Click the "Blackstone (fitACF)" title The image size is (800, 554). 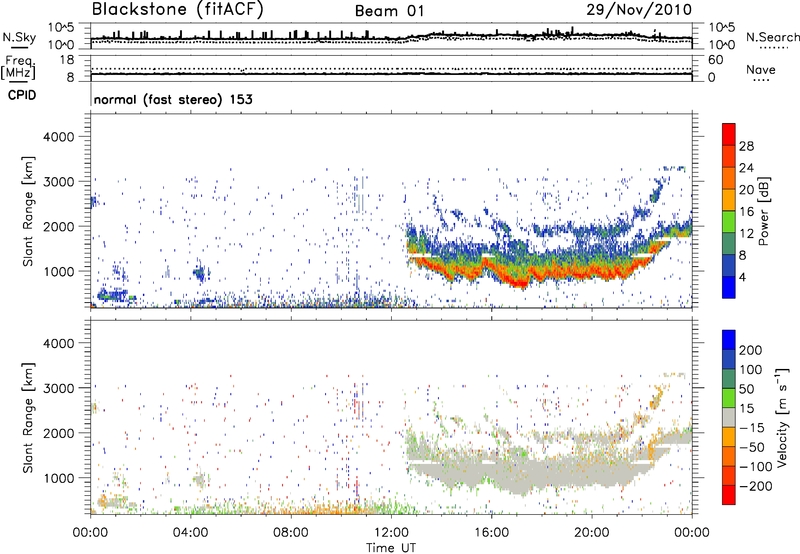(x=178, y=9)
